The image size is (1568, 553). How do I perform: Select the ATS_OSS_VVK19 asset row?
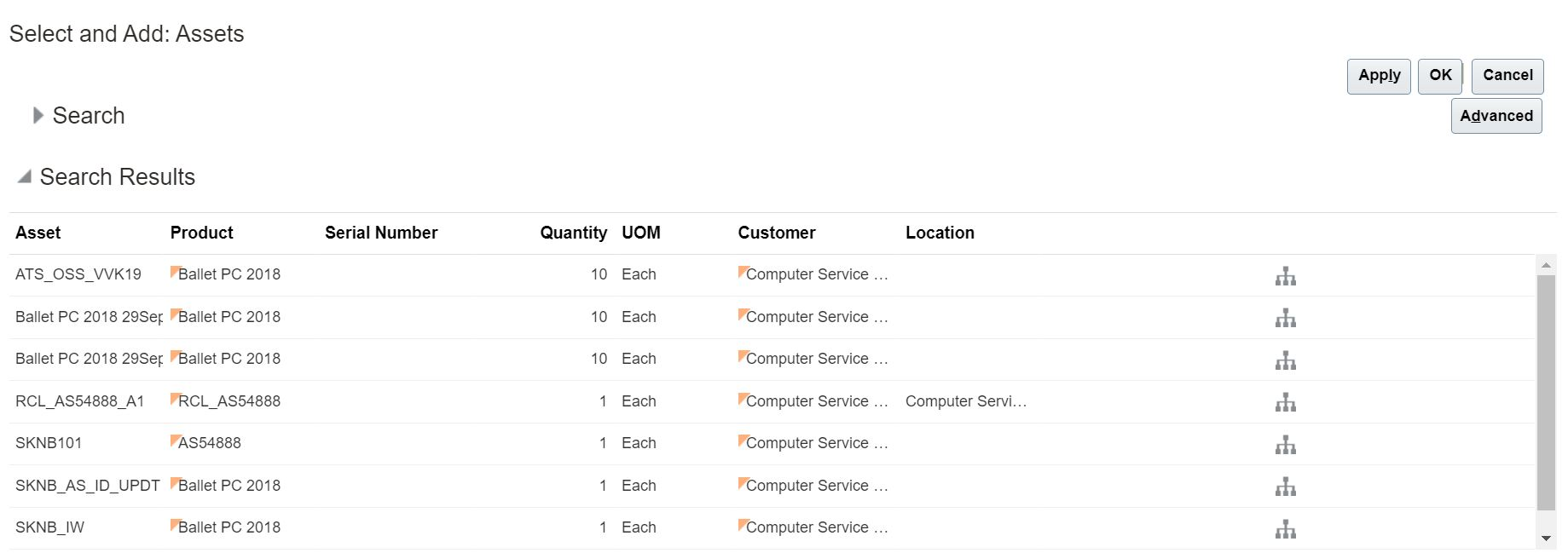(78, 274)
